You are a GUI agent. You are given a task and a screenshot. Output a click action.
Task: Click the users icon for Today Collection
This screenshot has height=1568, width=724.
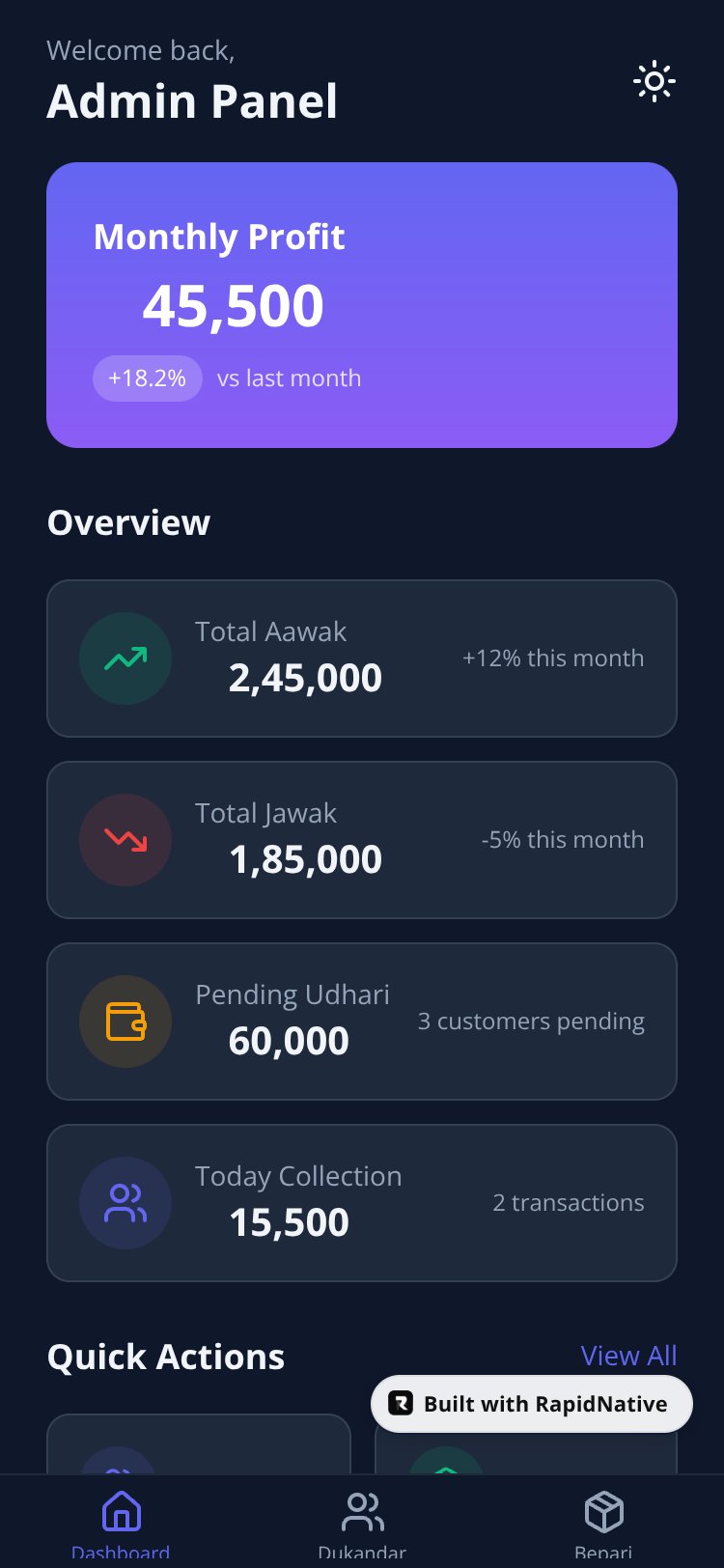tap(125, 1203)
